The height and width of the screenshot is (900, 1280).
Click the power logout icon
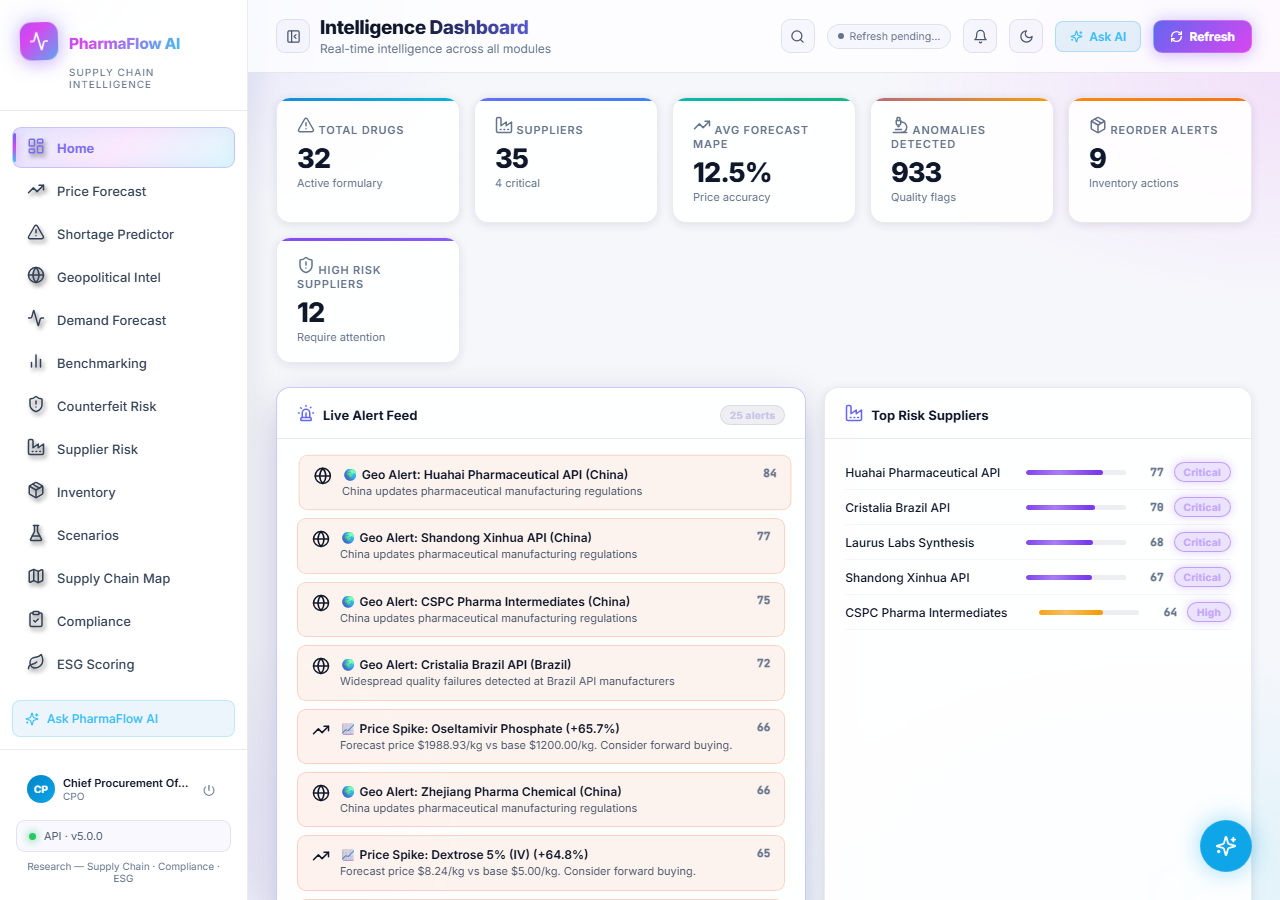click(x=209, y=790)
